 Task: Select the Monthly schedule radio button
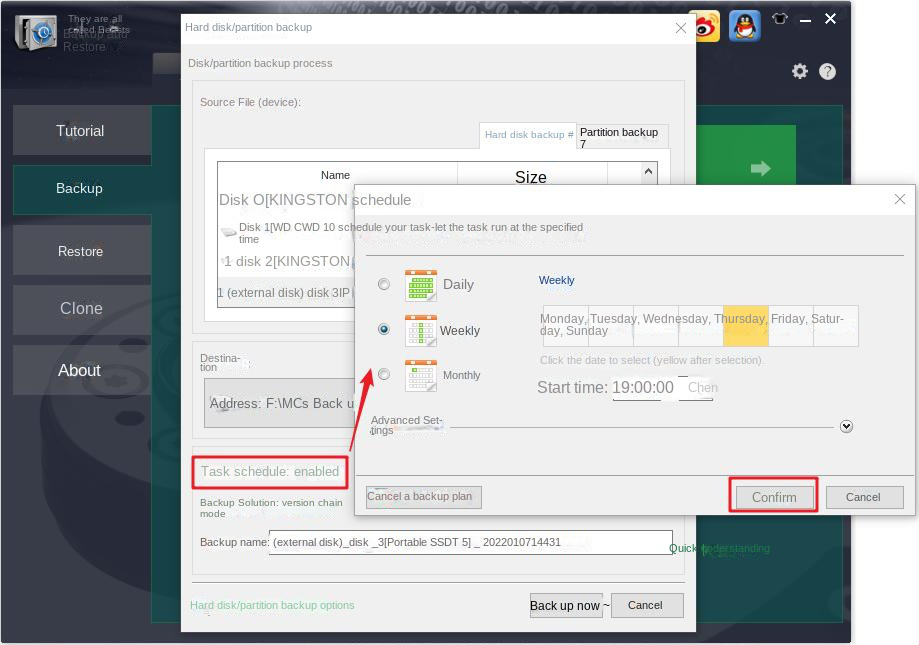(x=383, y=373)
